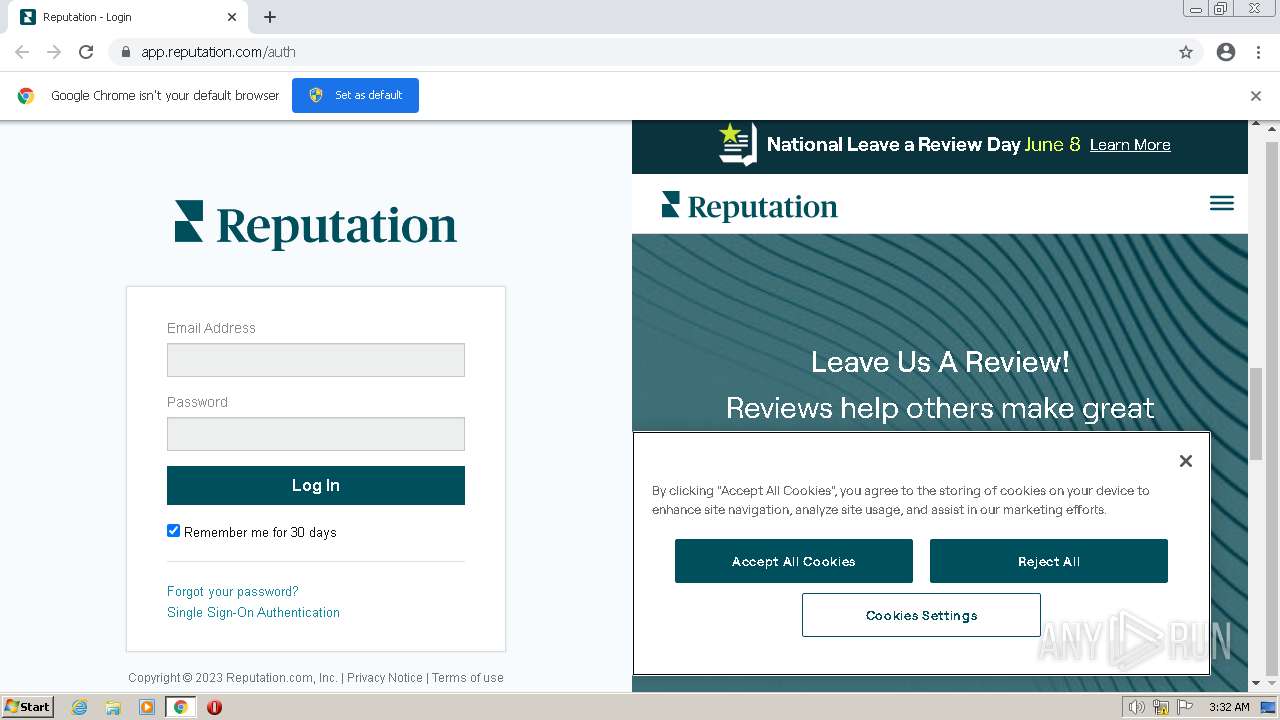The height and width of the screenshot is (720, 1280).
Task: Click the right panel scrollbar thumb
Action: pos(1257,414)
